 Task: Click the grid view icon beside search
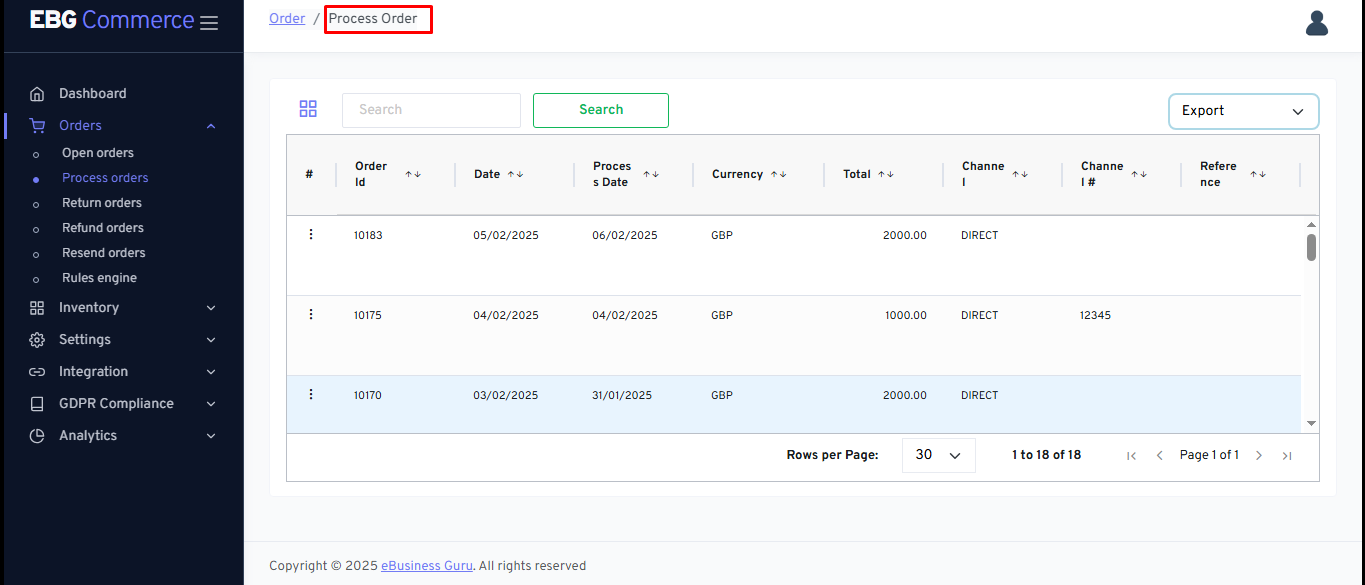(x=308, y=108)
